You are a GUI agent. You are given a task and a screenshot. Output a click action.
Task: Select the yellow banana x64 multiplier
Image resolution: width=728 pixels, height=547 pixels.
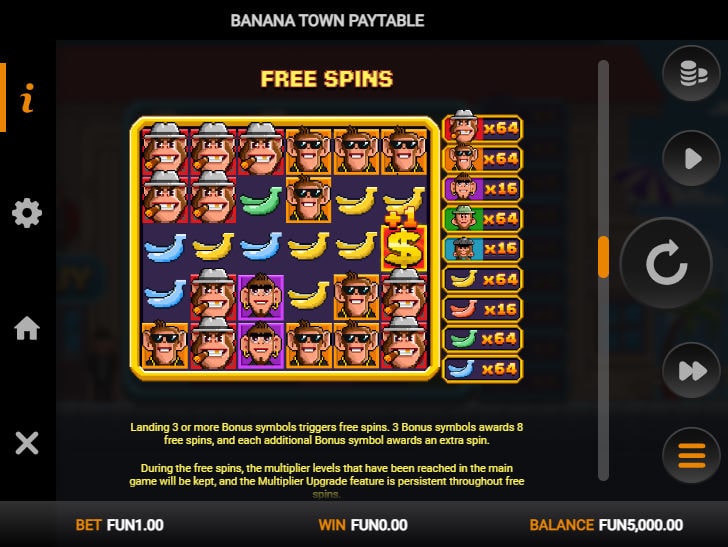pos(483,279)
